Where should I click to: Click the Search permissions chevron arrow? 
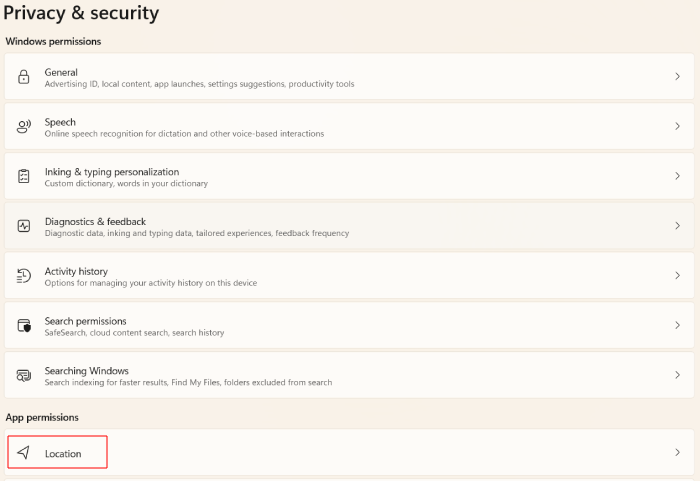pos(677,326)
